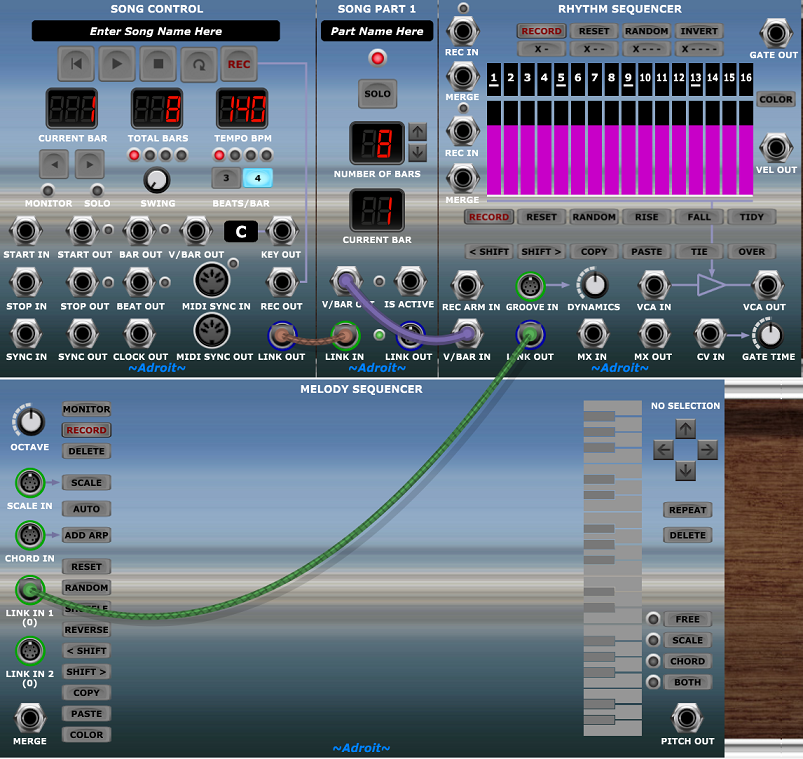Image resolution: width=803 pixels, height=759 pixels.
Task: Select the FREE pitch mode
Action: [687, 619]
